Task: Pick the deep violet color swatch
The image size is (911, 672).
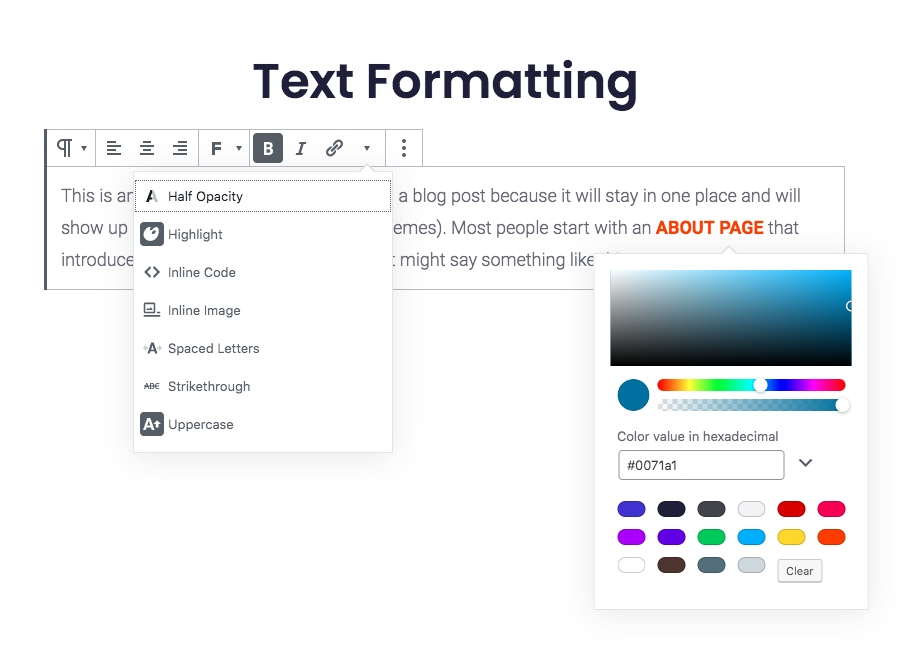Action: (x=672, y=537)
